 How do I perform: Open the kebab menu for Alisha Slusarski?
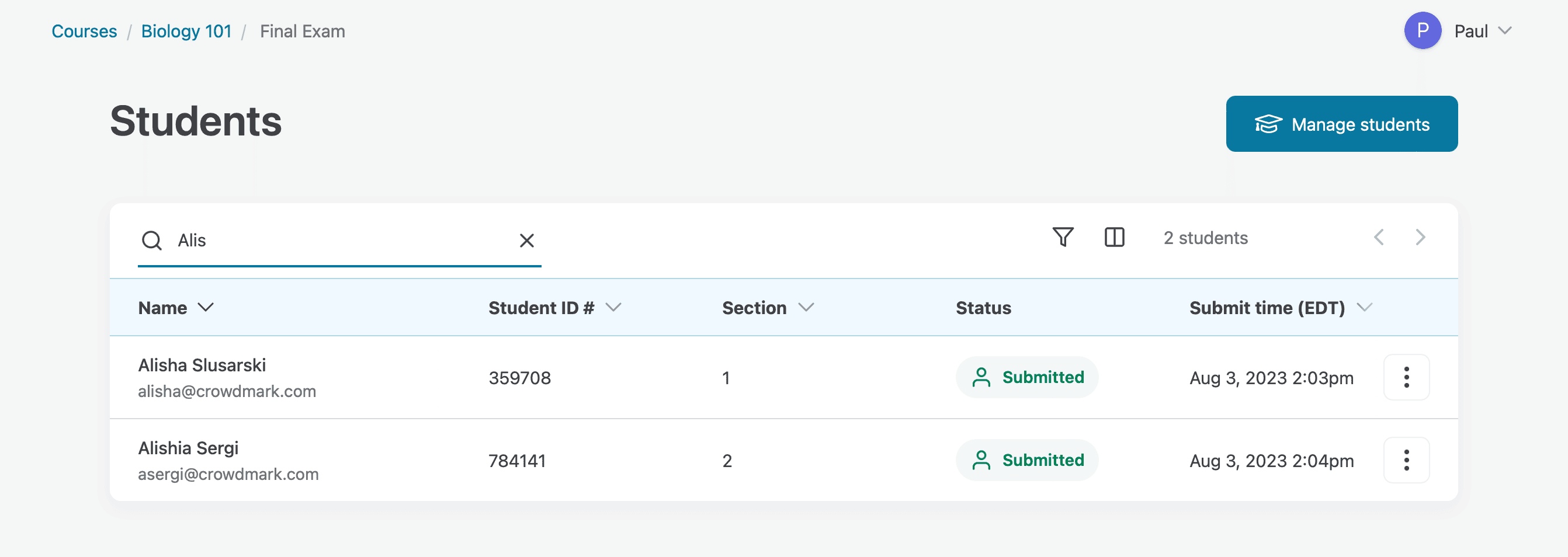click(x=1406, y=377)
